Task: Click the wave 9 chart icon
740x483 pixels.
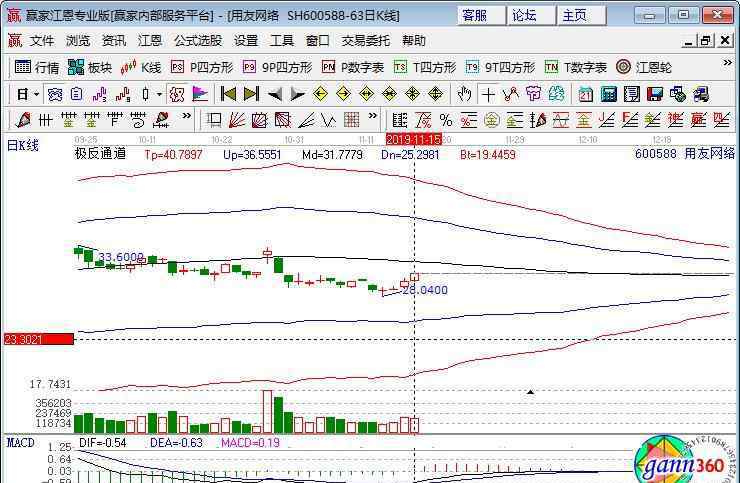Action: click(123, 94)
